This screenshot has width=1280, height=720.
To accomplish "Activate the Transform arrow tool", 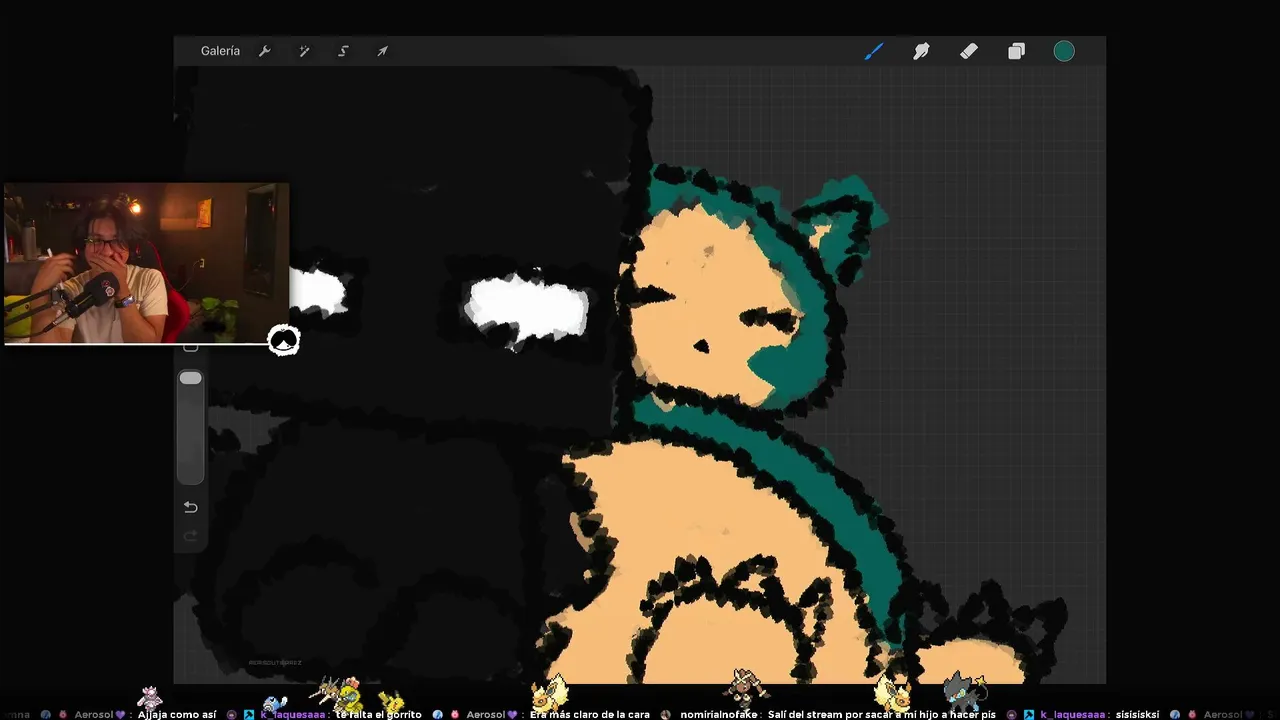I will [382, 51].
